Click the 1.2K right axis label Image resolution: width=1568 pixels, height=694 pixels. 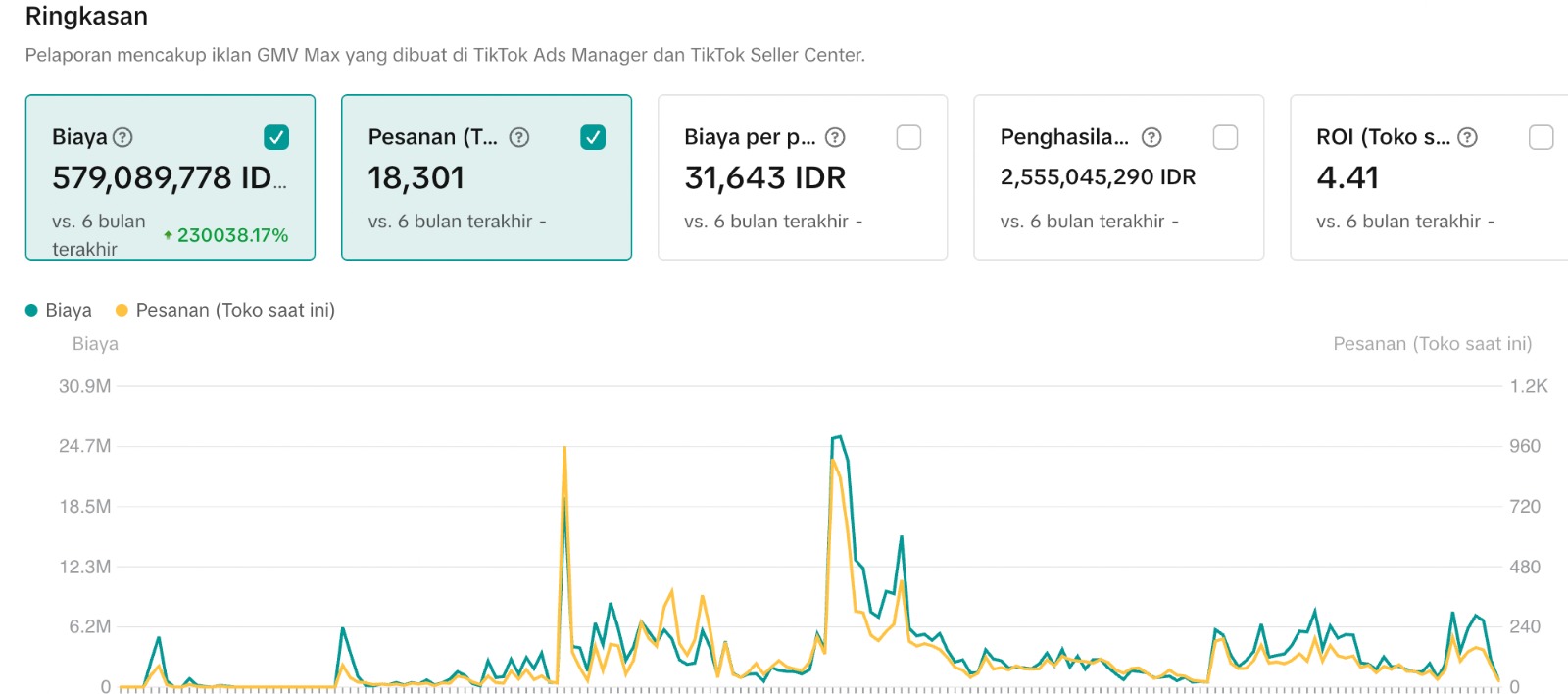point(1529,386)
